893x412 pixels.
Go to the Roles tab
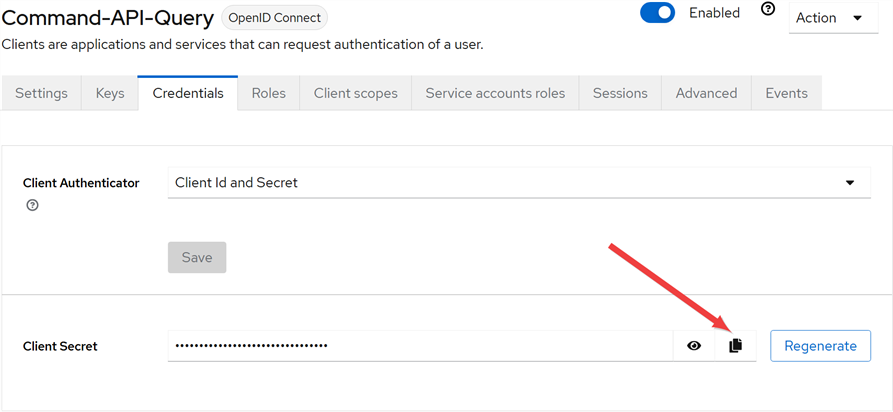coord(269,93)
